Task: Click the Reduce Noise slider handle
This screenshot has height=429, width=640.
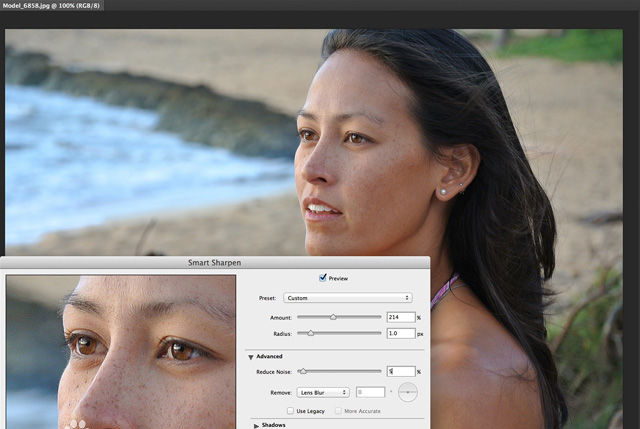Action: (x=303, y=371)
